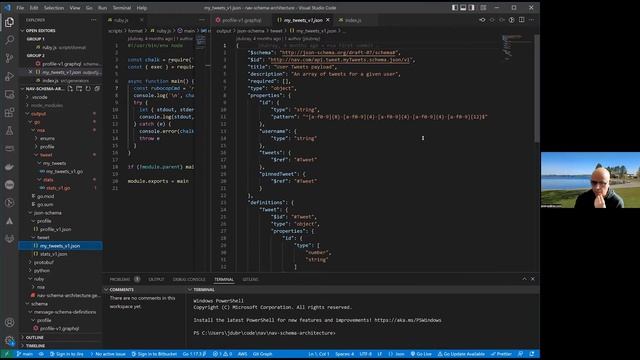
Task: Switch to the Problems panel tab
Action: (120, 279)
